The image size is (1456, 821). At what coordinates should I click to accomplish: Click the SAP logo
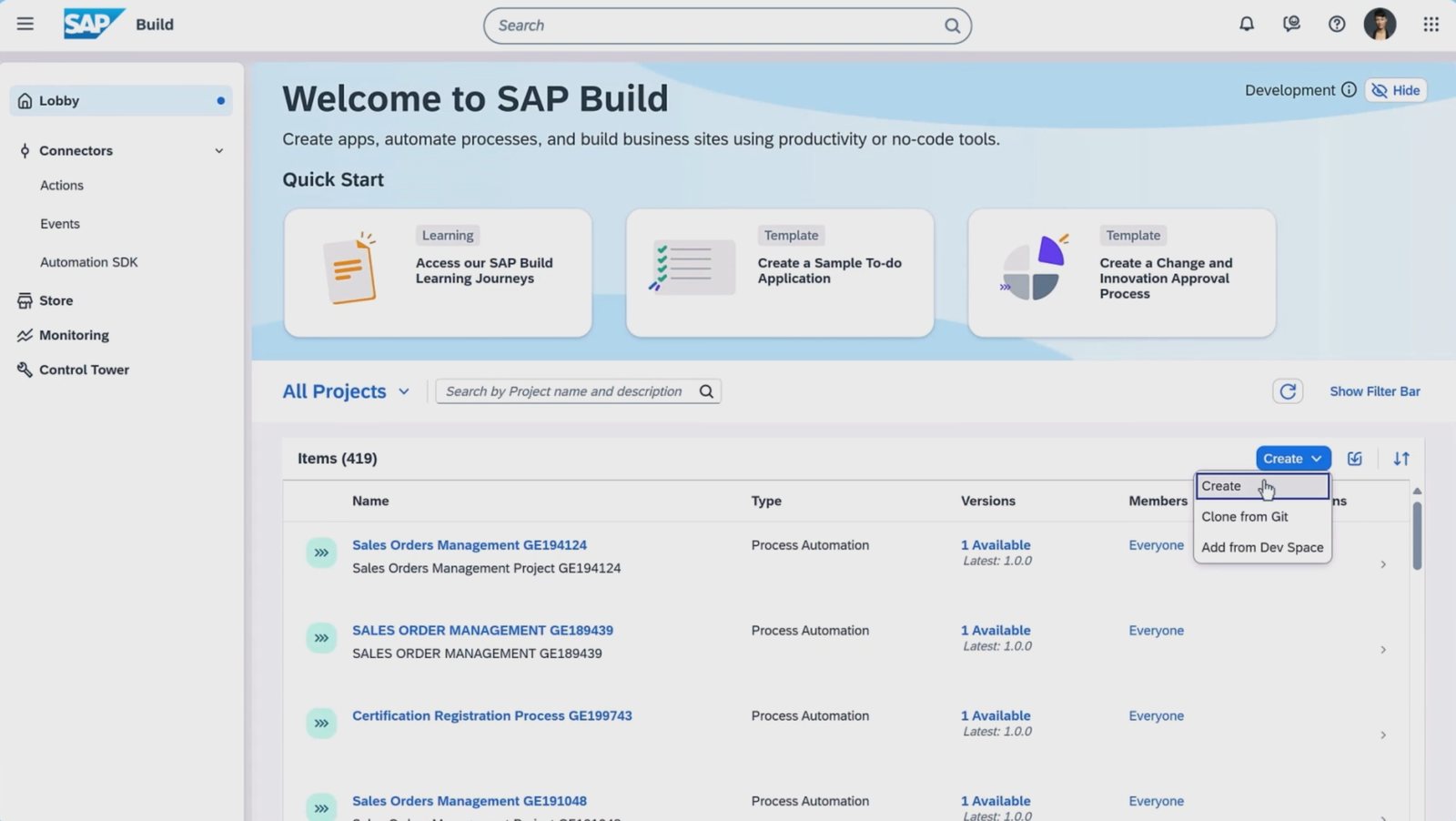pyautogui.click(x=94, y=24)
